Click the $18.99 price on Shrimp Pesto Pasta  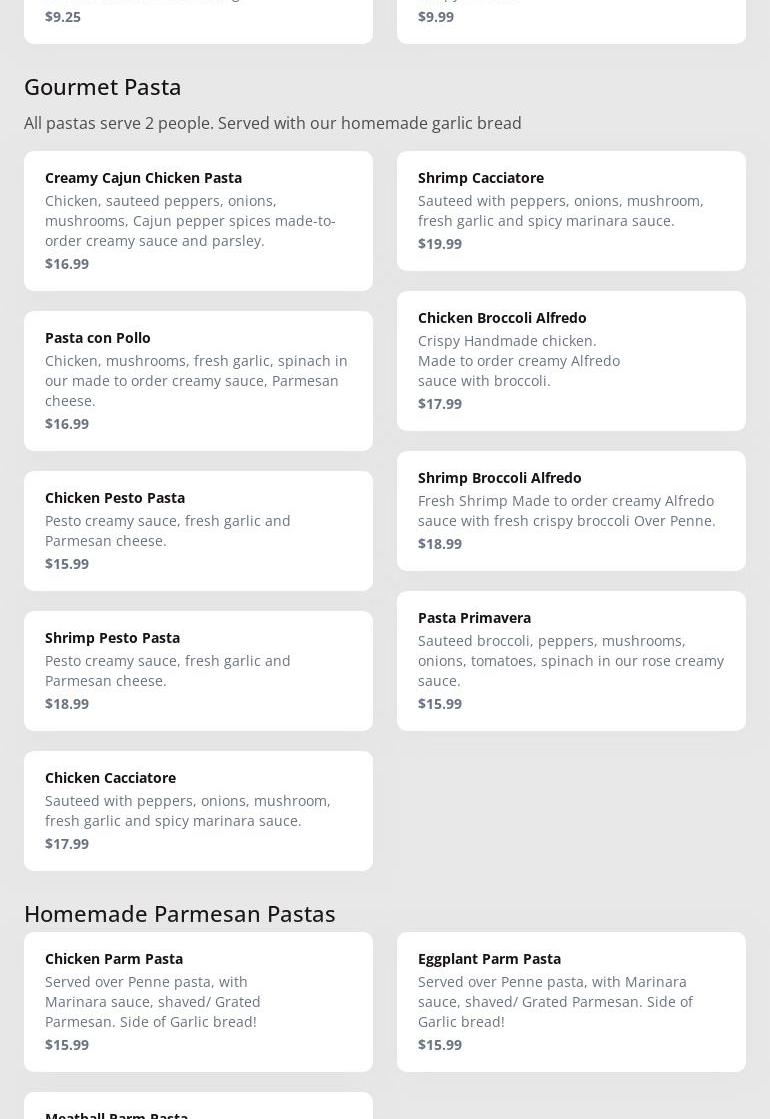[67, 703]
